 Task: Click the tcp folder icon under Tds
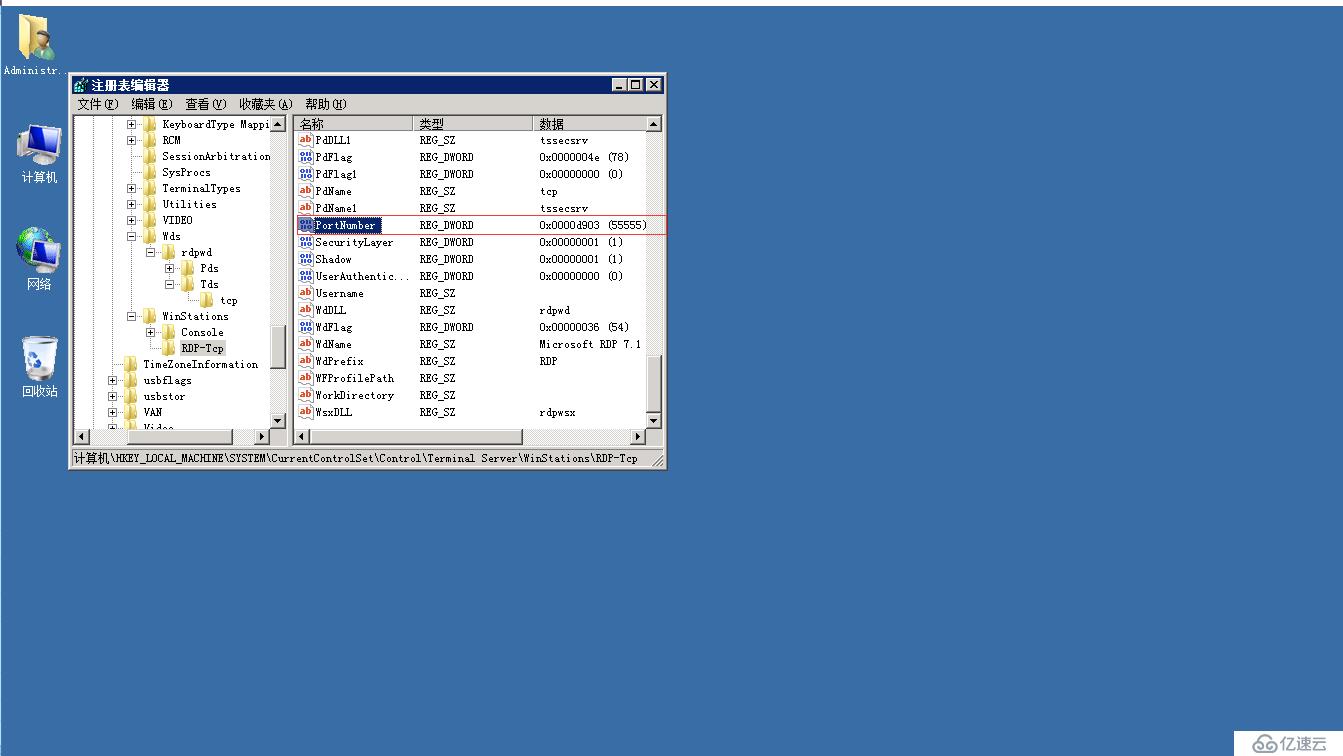click(x=207, y=300)
